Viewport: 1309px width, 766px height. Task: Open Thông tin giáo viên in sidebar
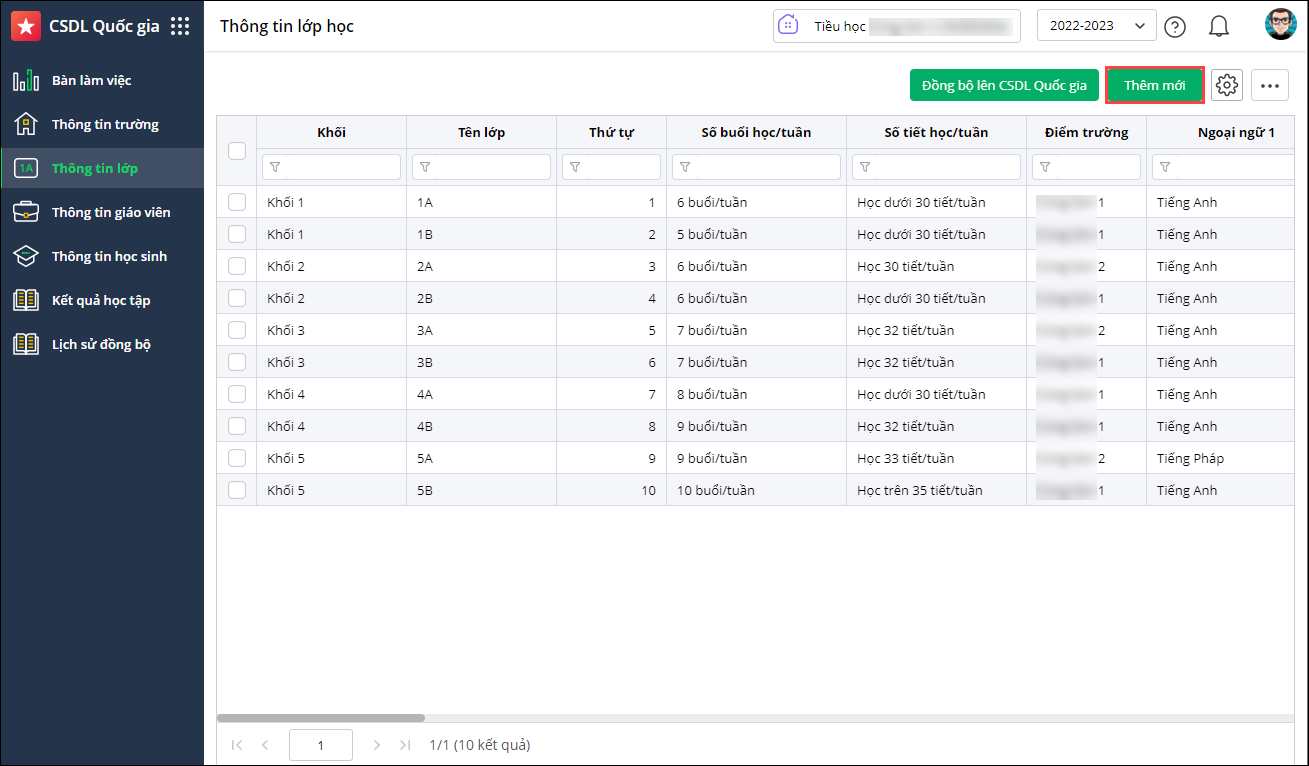[110, 212]
